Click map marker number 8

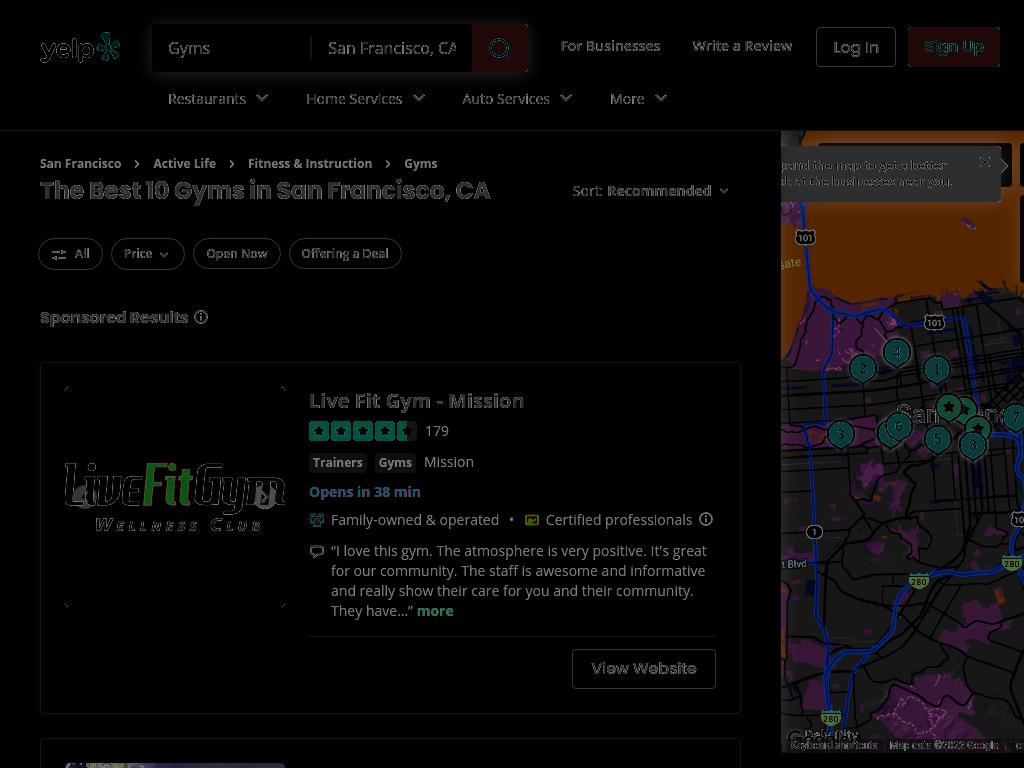(x=972, y=446)
